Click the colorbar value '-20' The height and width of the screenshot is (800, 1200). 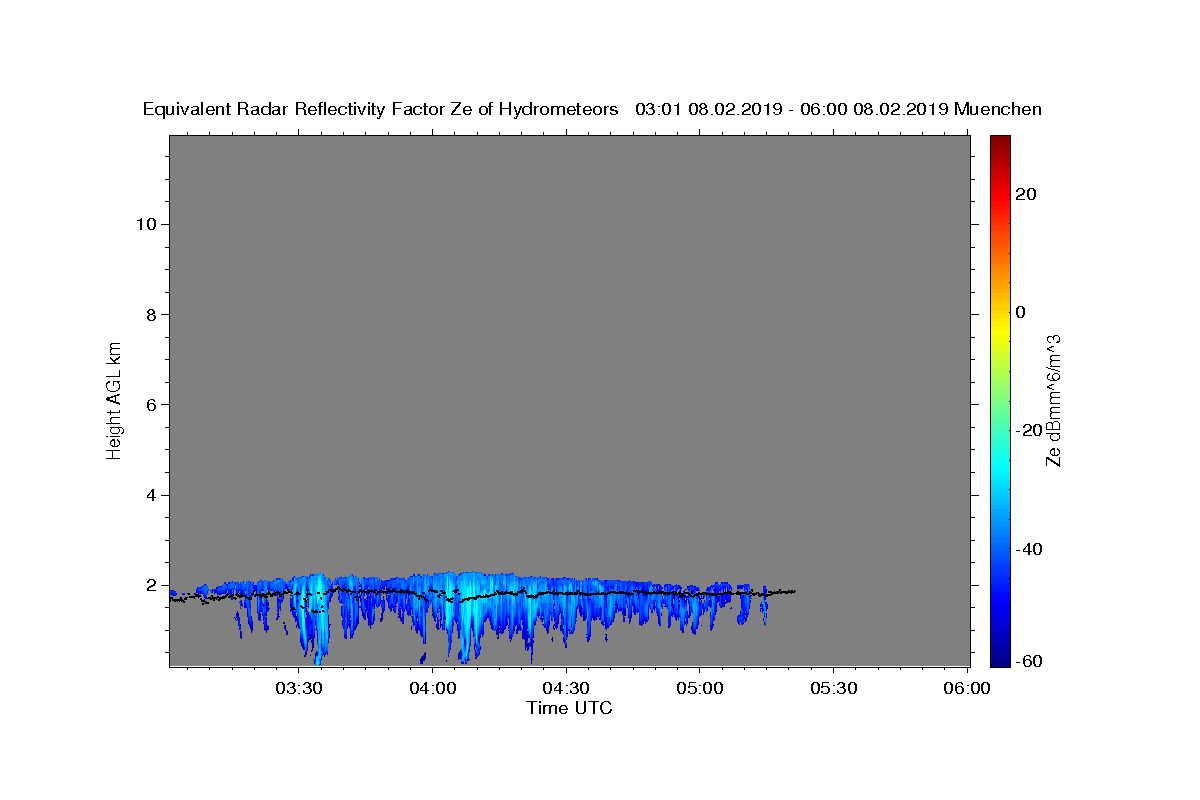click(1029, 430)
